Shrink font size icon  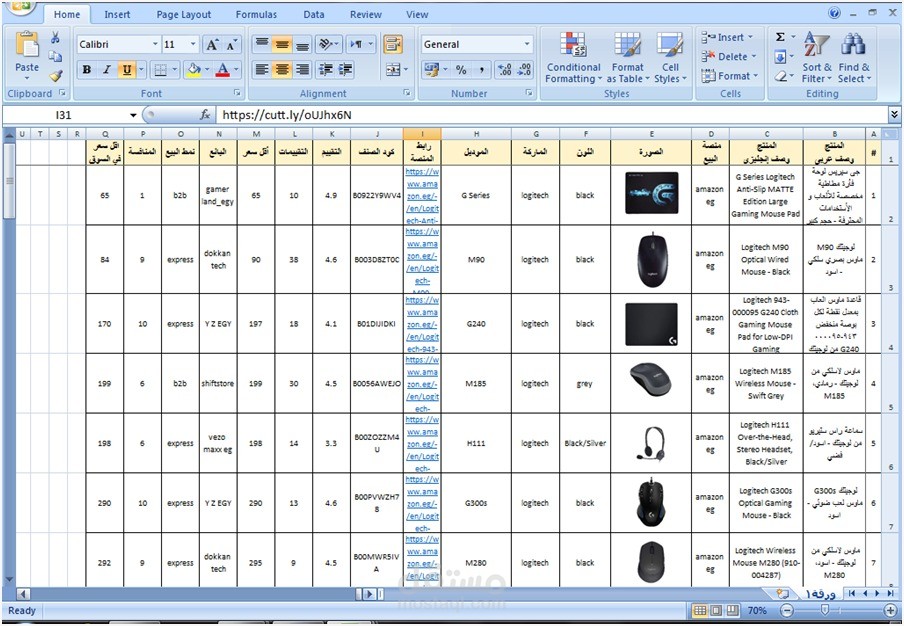(x=232, y=45)
